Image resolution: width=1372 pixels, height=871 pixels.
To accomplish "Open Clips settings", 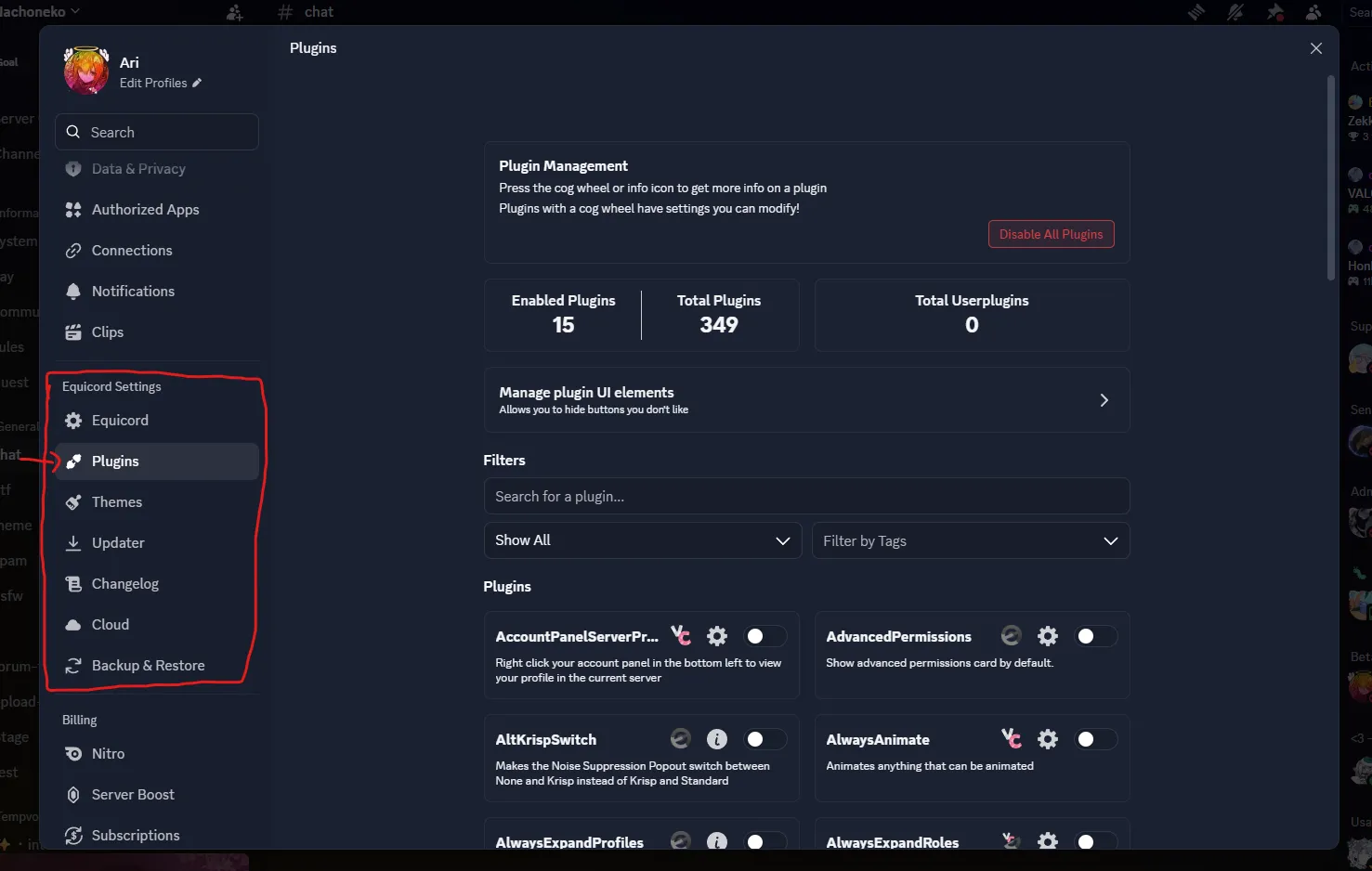I will coord(156,332).
